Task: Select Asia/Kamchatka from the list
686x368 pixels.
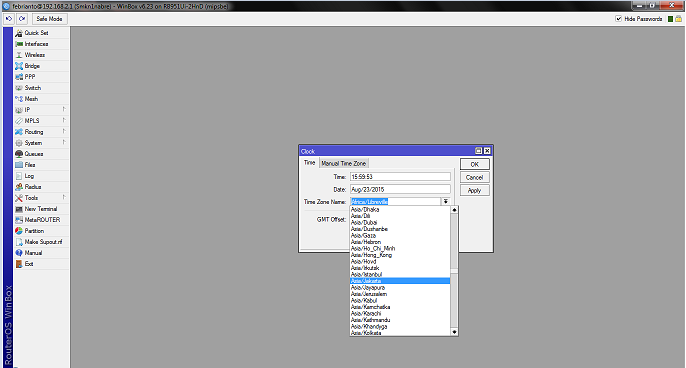Action: click(400, 307)
